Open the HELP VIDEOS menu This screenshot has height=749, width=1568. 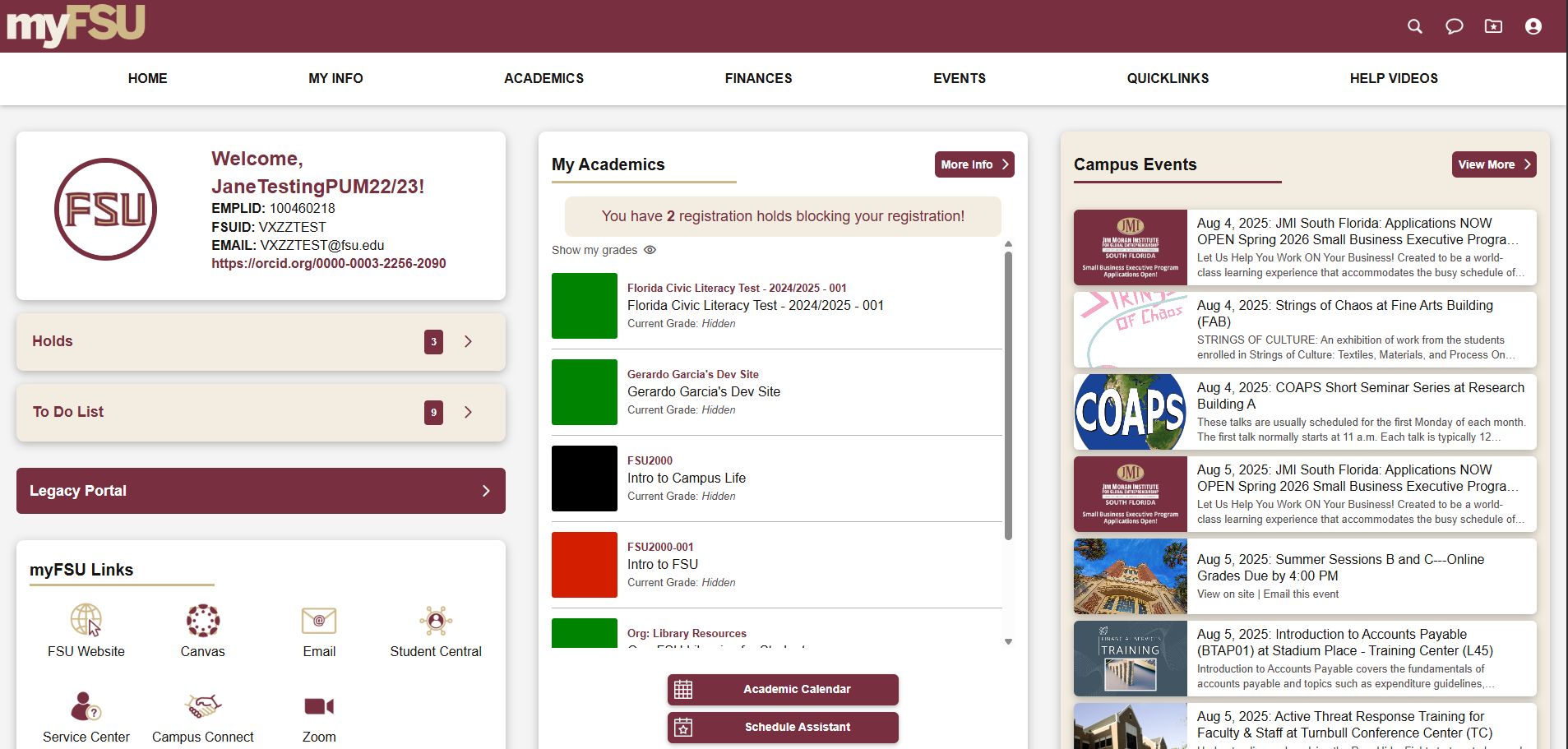(1394, 78)
